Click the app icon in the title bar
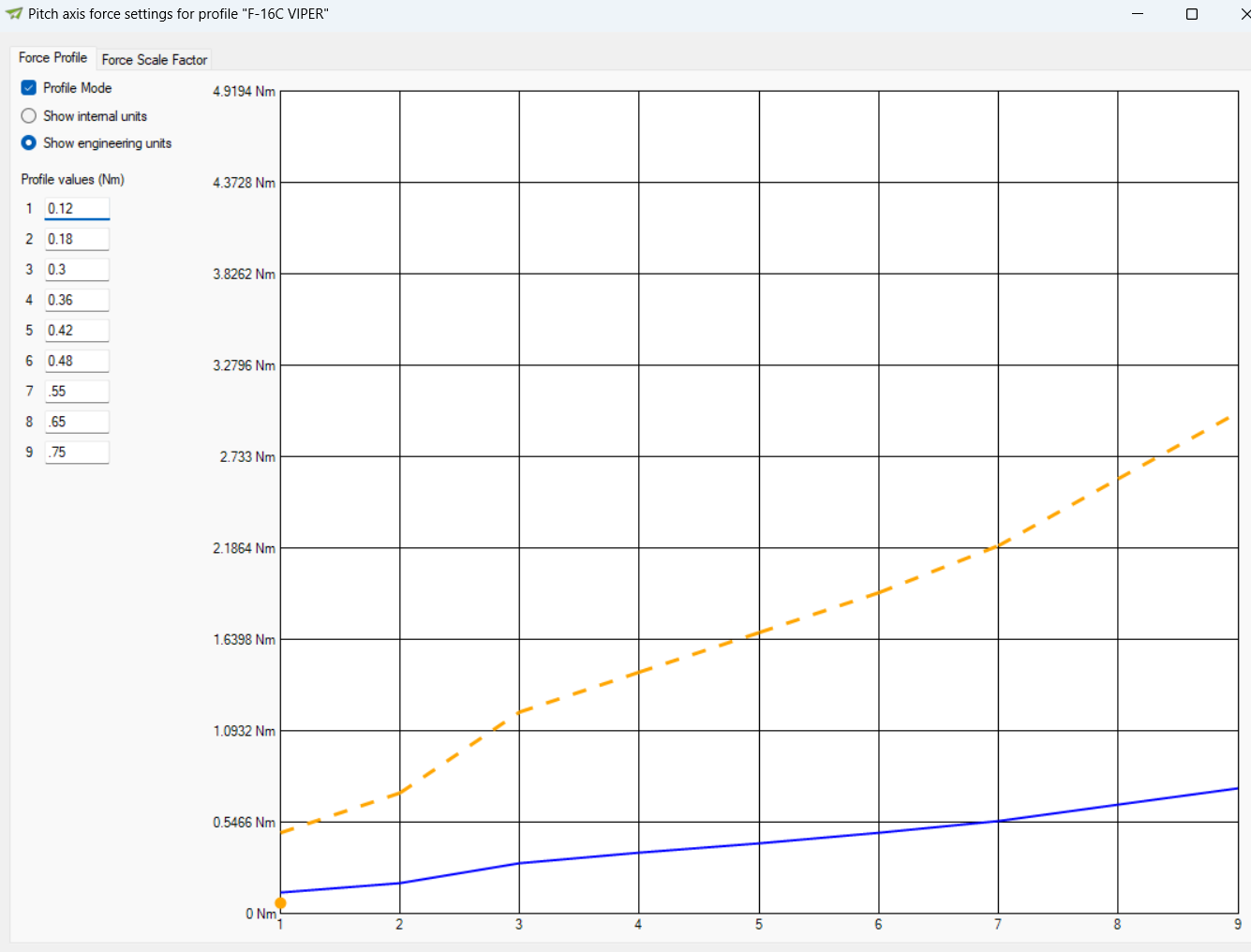This screenshot has height=952, width=1251. pos(14,14)
